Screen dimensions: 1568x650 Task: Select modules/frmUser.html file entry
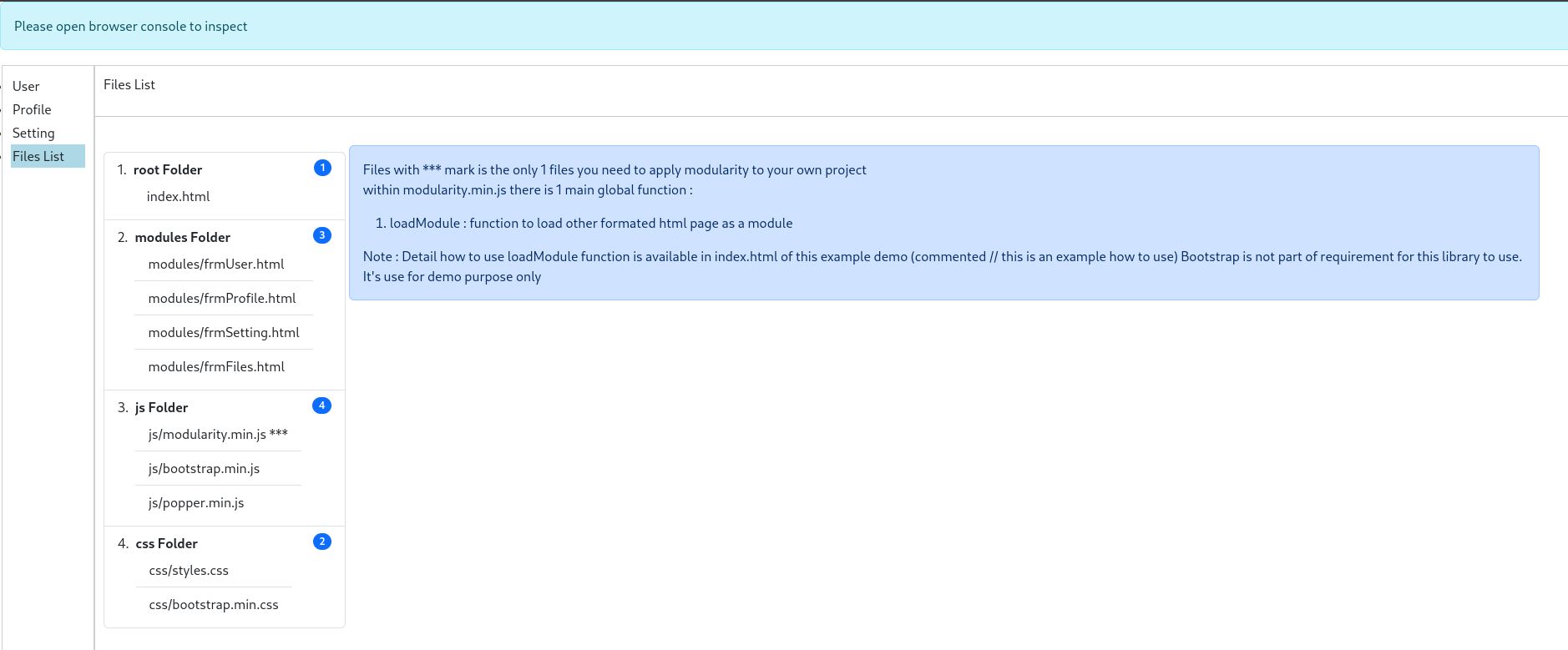tap(216, 264)
